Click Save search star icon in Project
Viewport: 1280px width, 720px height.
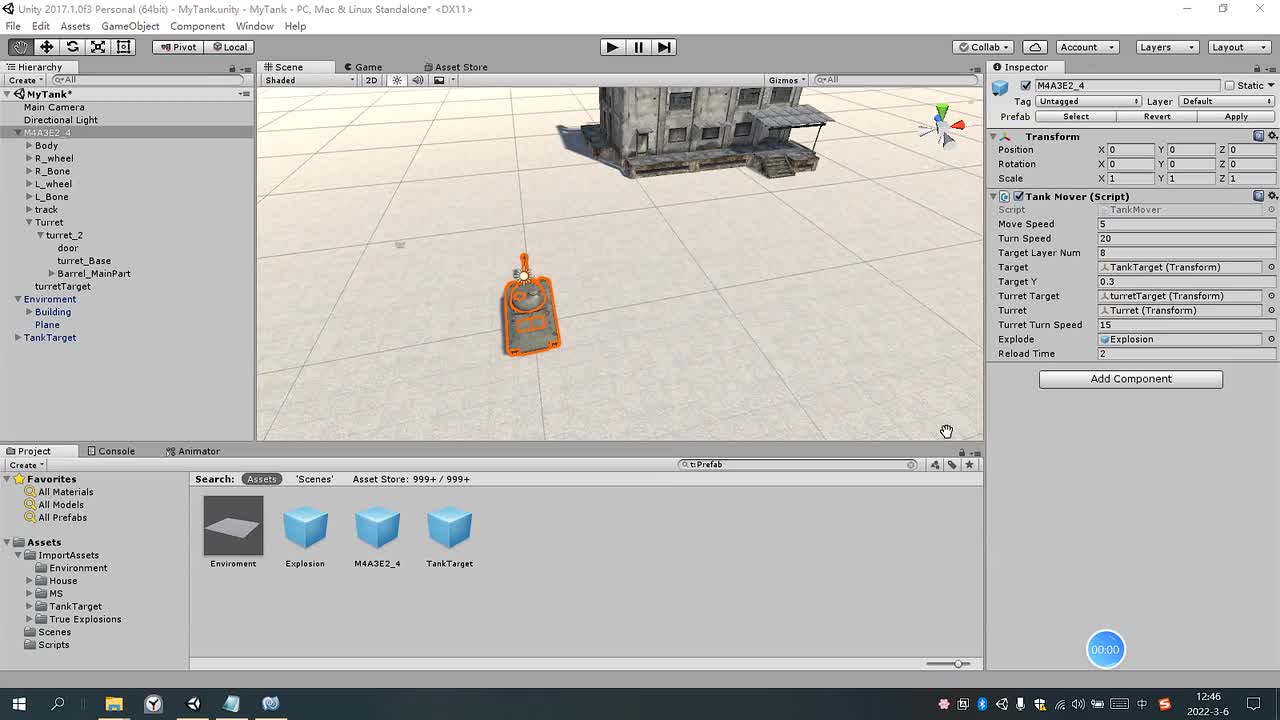click(969, 465)
